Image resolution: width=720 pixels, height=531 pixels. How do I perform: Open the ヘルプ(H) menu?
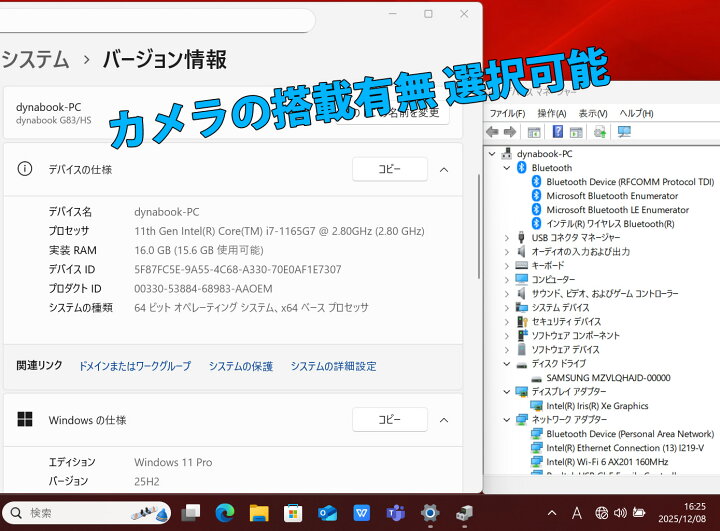636,113
